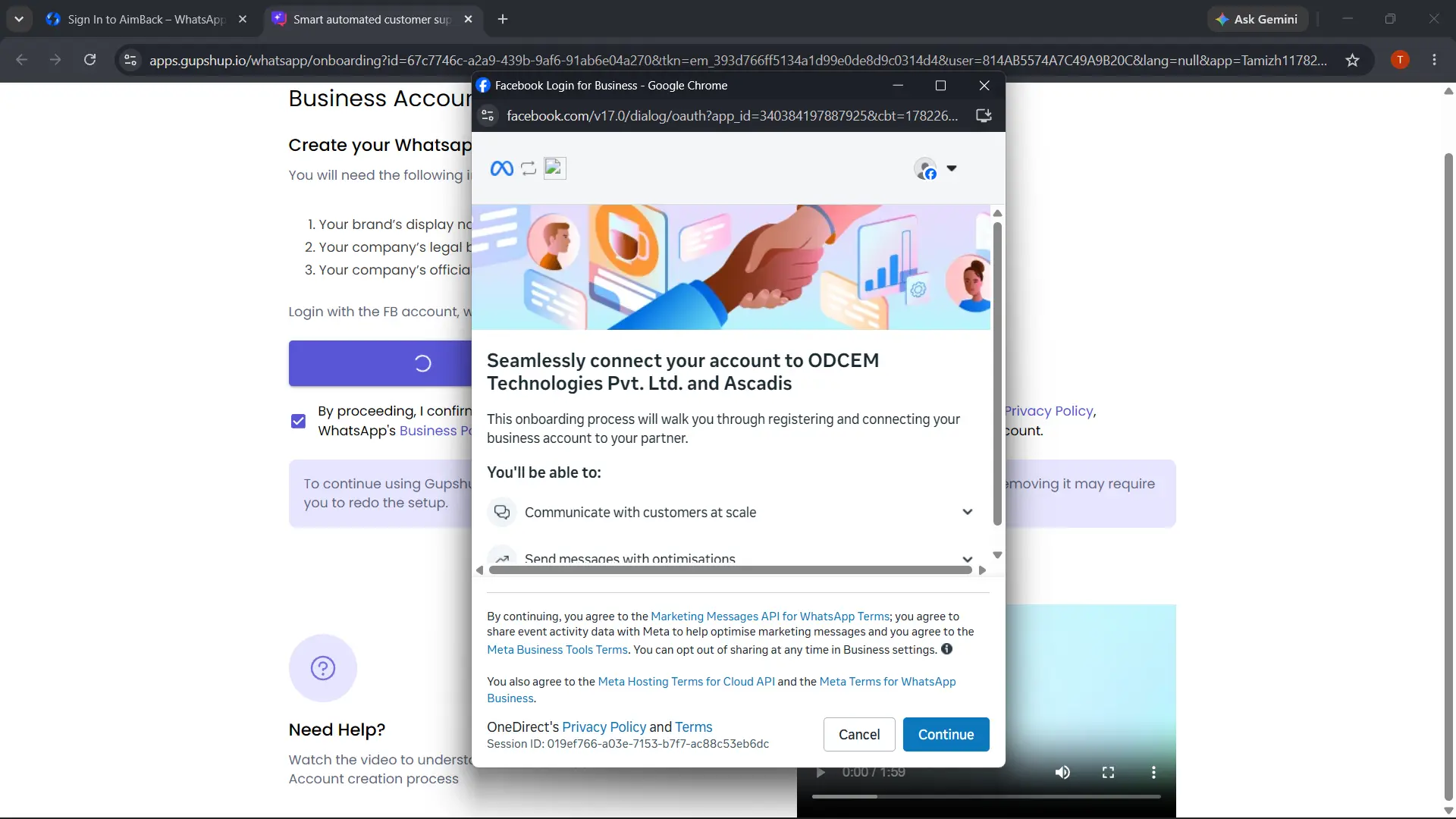Viewport: 1456px width, 819px height.
Task: Click the Need Help question mark icon
Action: [323, 668]
